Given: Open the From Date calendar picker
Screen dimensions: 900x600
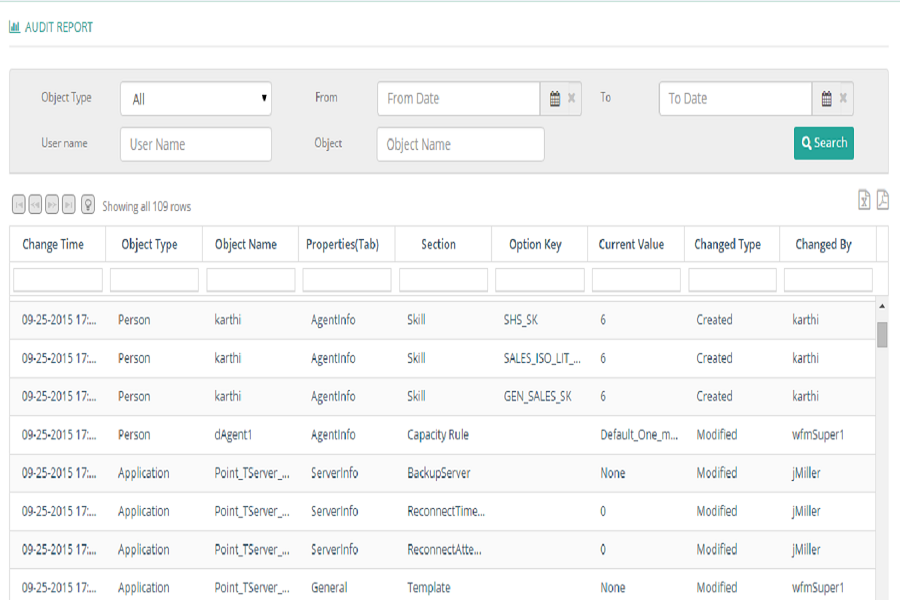Looking at the screenshot, I should [555, 99].
